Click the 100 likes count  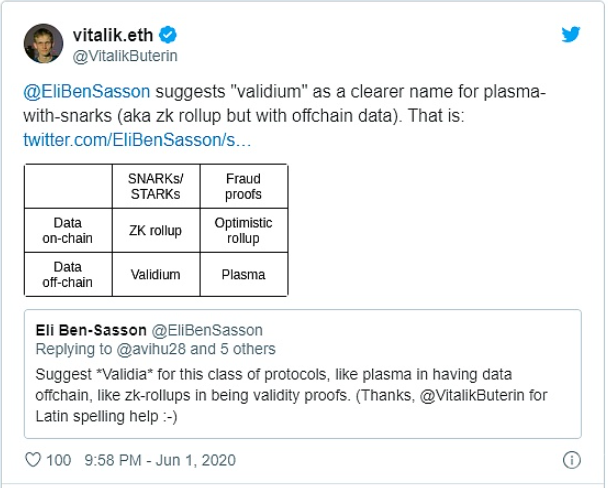point(59,460)
